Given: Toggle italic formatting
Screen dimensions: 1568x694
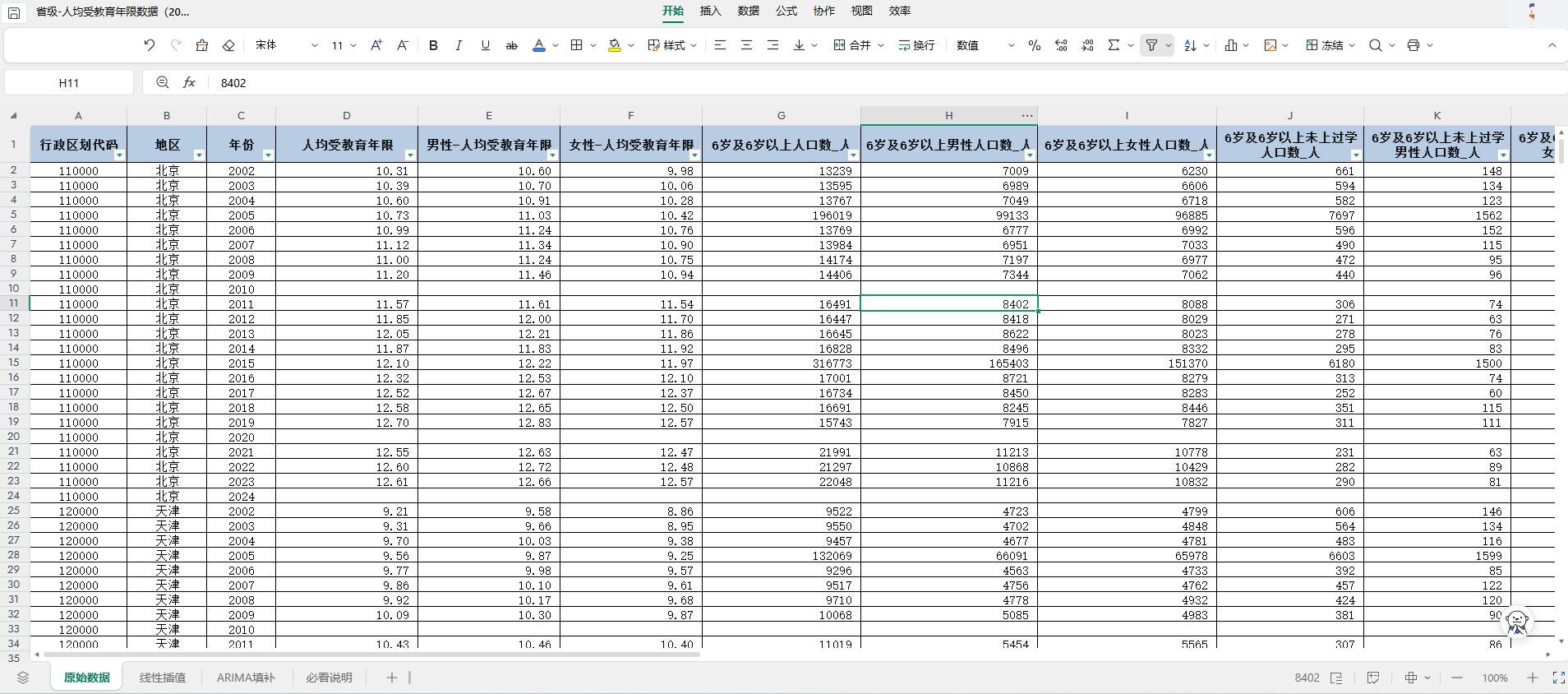Looking at the screenshot, I should [x=459, y=45].
